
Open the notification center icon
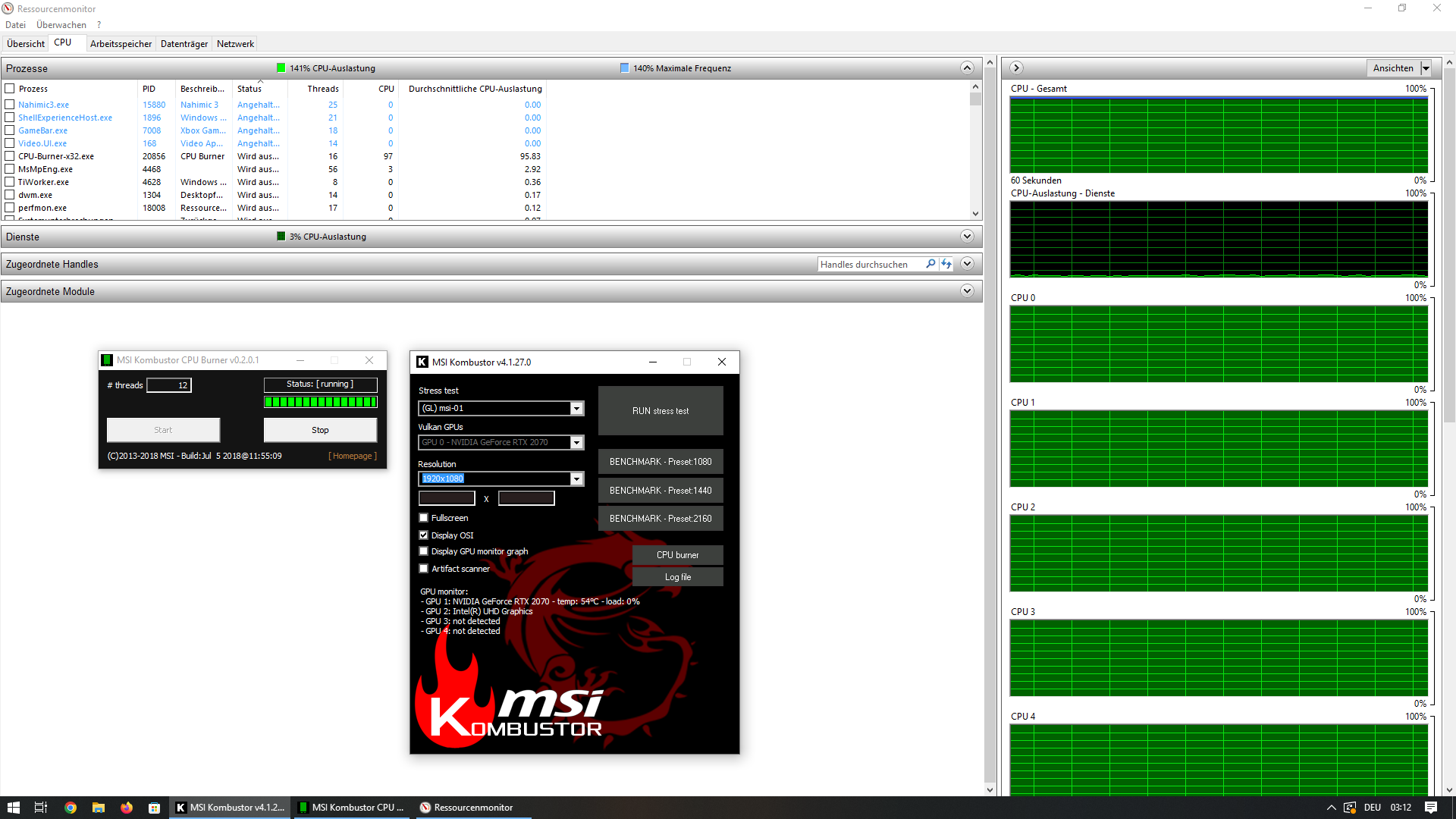click(1430, 808)
